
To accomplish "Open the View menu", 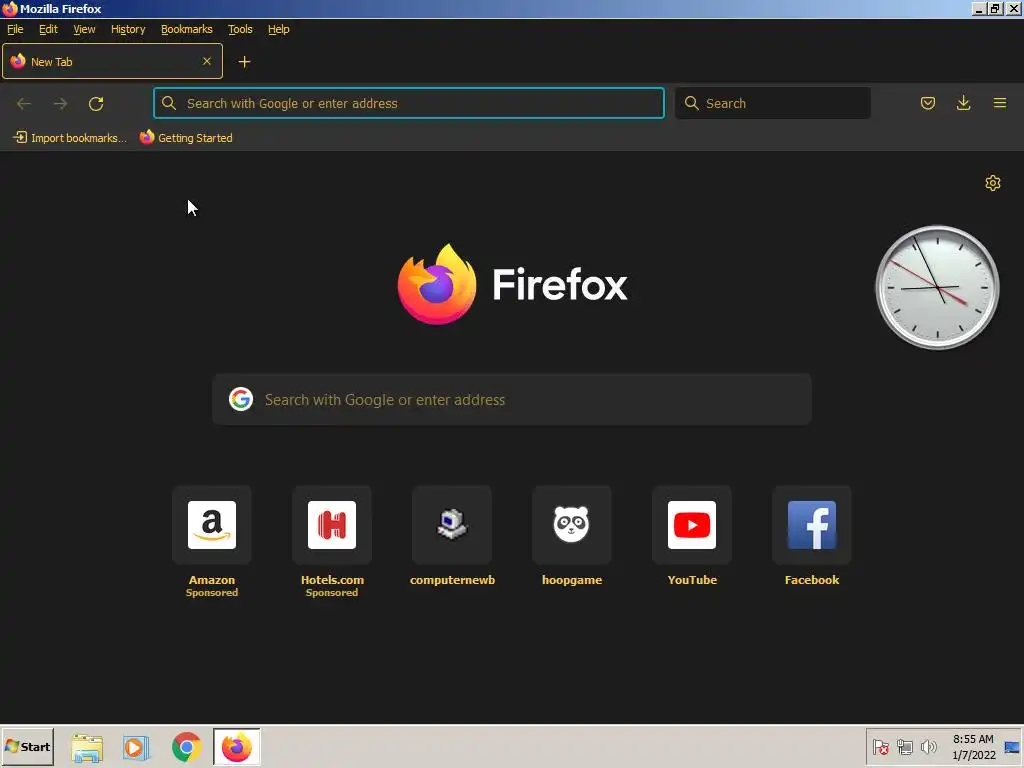I will pyautogui.click(x=84, y=29).
